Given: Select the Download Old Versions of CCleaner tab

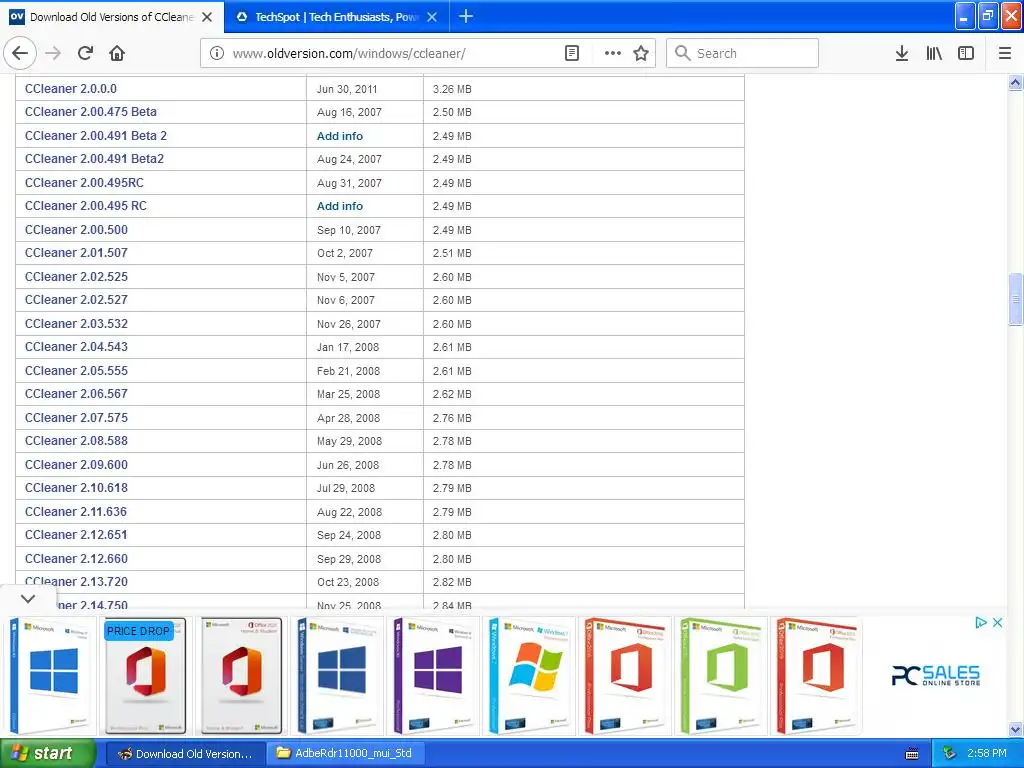Looking at the screenshot, I should [112, 17].
